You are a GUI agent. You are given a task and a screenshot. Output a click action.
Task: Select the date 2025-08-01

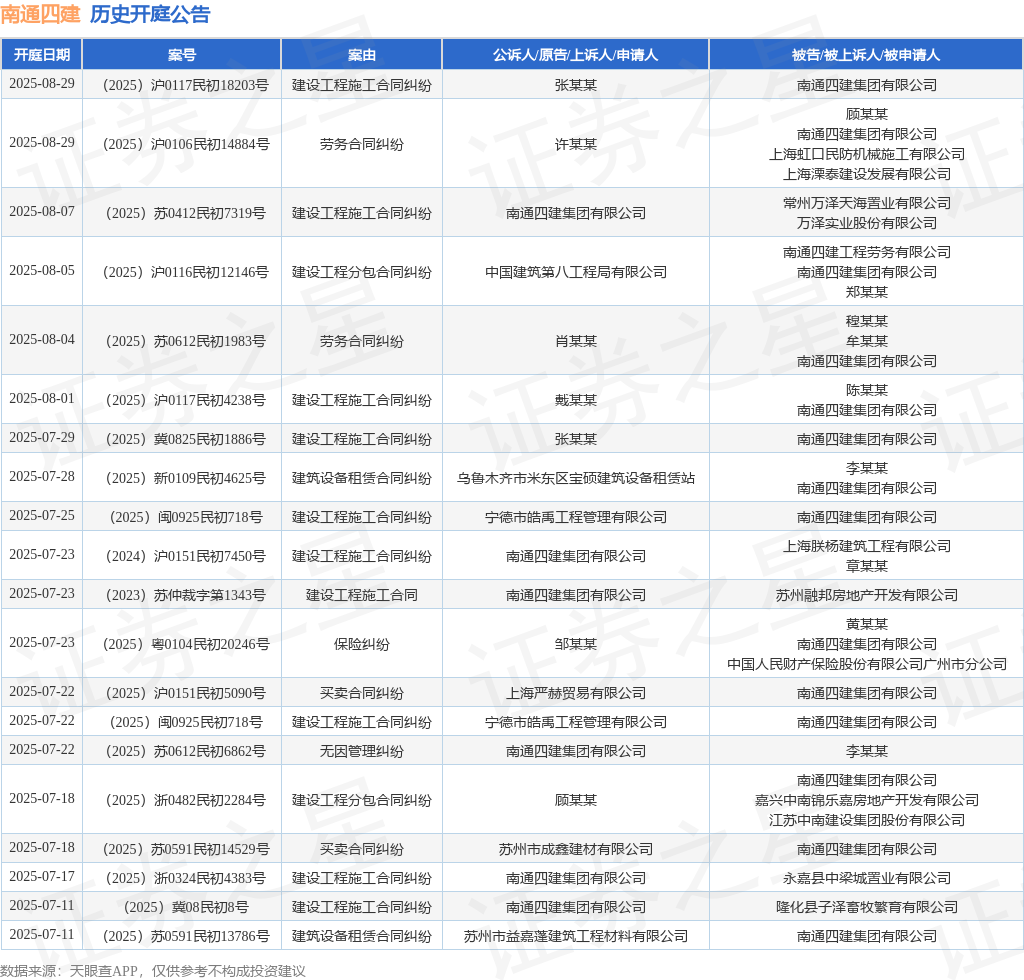pos(42,398)
